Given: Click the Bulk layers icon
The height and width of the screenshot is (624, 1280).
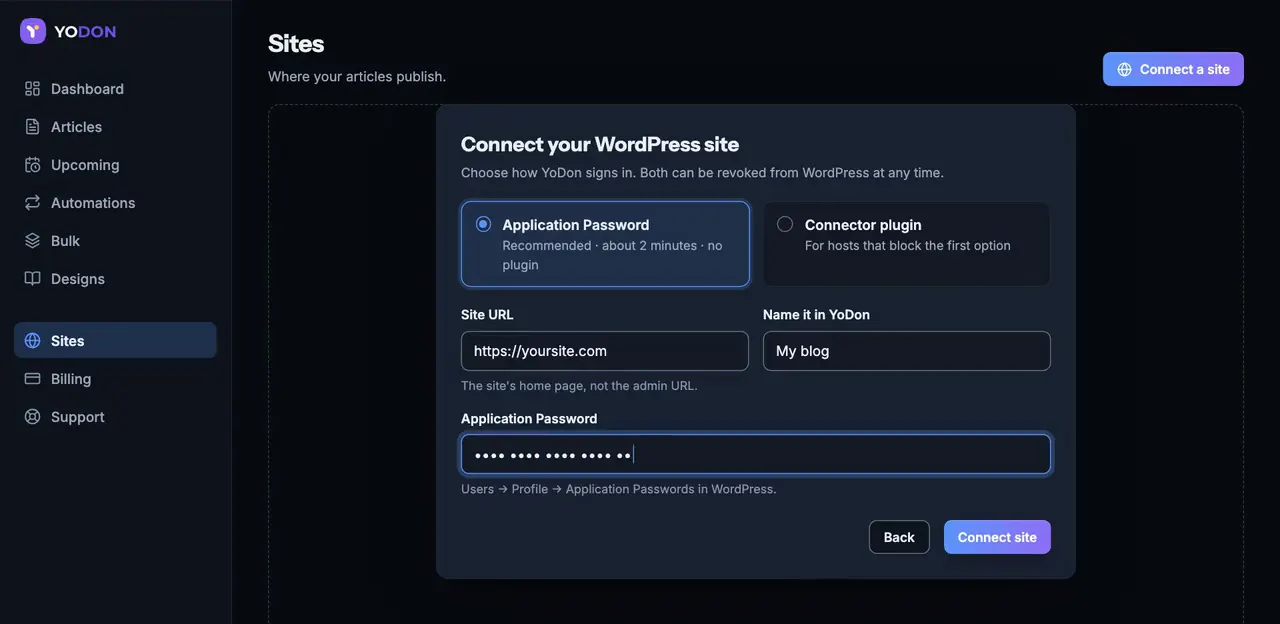Looking at the screenshot, I should (33, 241).
